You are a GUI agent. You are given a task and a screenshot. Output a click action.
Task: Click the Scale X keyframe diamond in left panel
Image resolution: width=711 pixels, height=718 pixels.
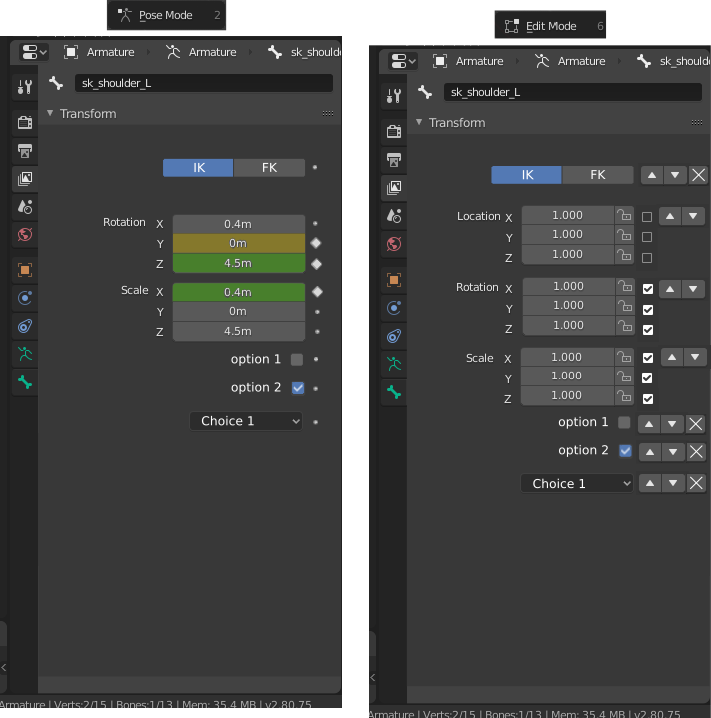pyautogui.click(x=317, y=292)
